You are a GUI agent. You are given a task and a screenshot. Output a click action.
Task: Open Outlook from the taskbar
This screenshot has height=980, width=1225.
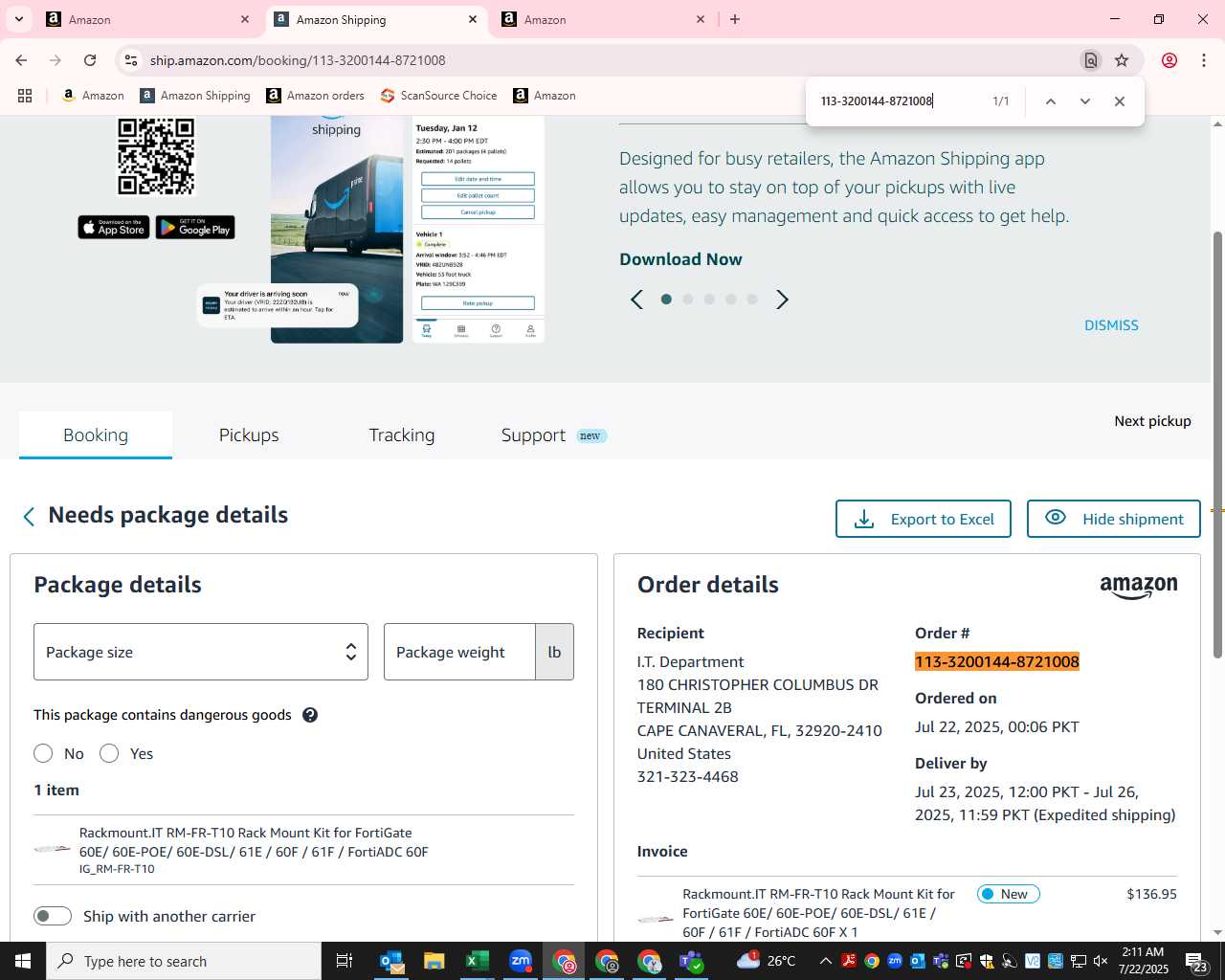(x=391, y=961)
